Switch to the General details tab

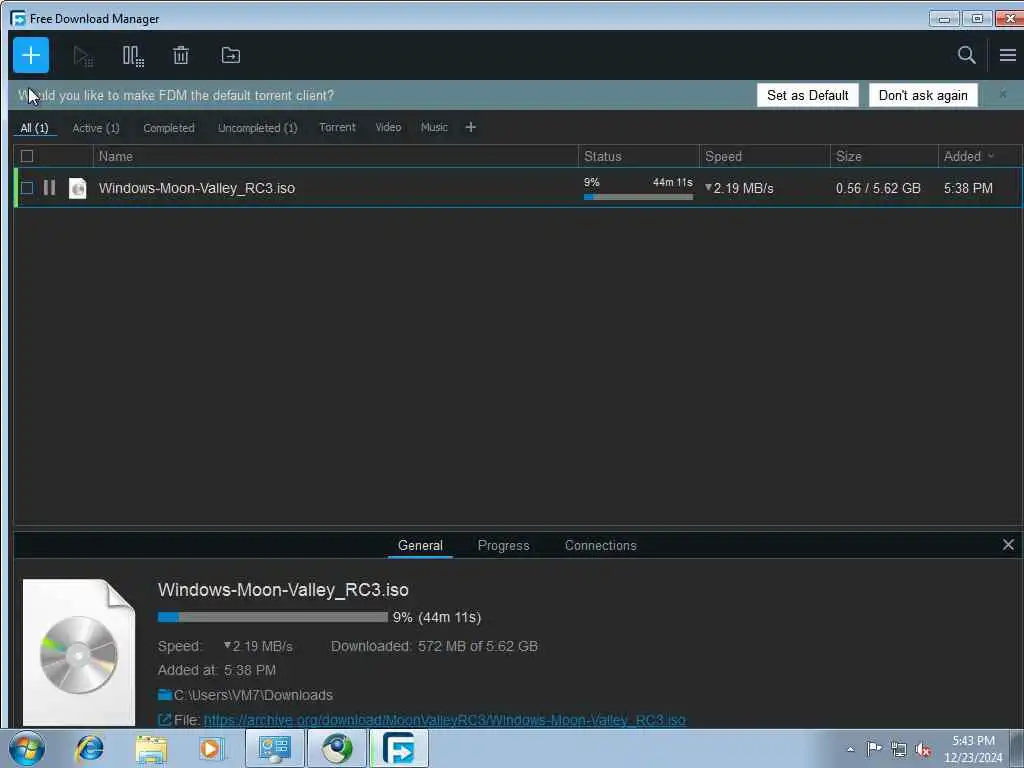tap(420, 545)
